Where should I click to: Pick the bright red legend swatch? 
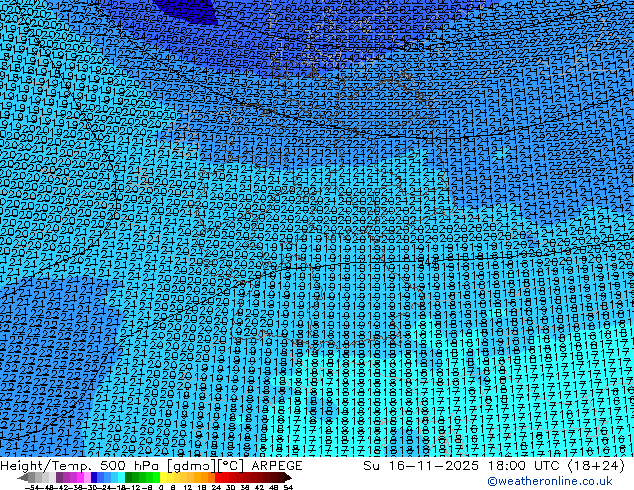219,477
